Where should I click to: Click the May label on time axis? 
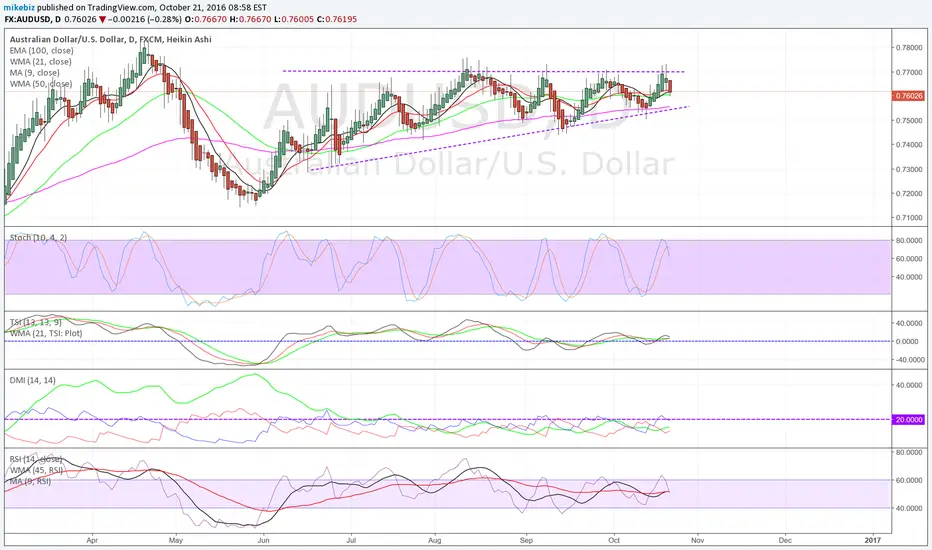point(175,540)
